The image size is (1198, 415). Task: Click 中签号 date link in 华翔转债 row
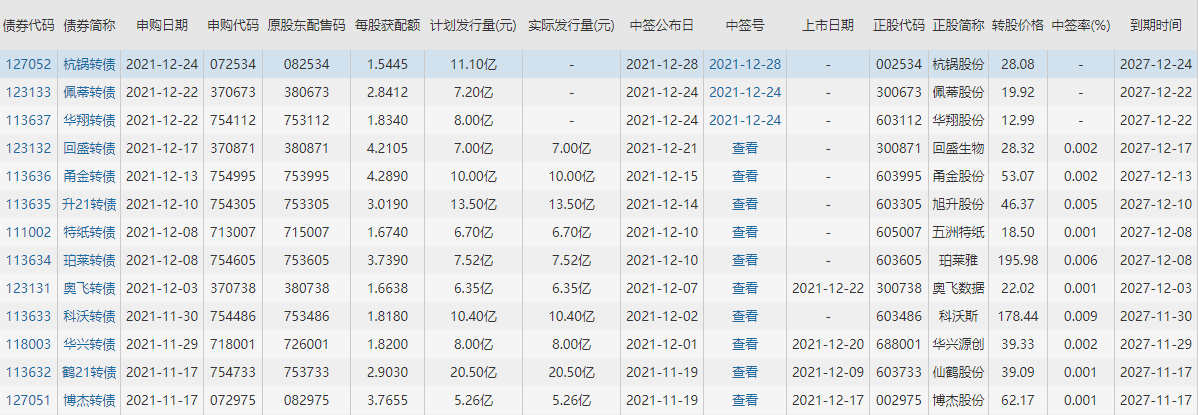coord(745,120)
